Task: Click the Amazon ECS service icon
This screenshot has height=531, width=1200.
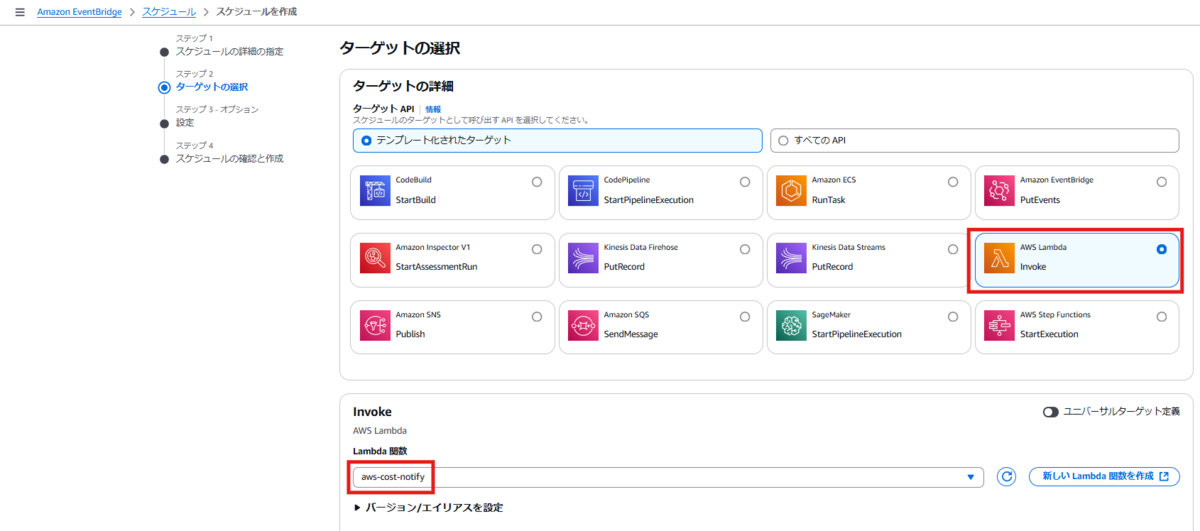Action: click(792, 191)
